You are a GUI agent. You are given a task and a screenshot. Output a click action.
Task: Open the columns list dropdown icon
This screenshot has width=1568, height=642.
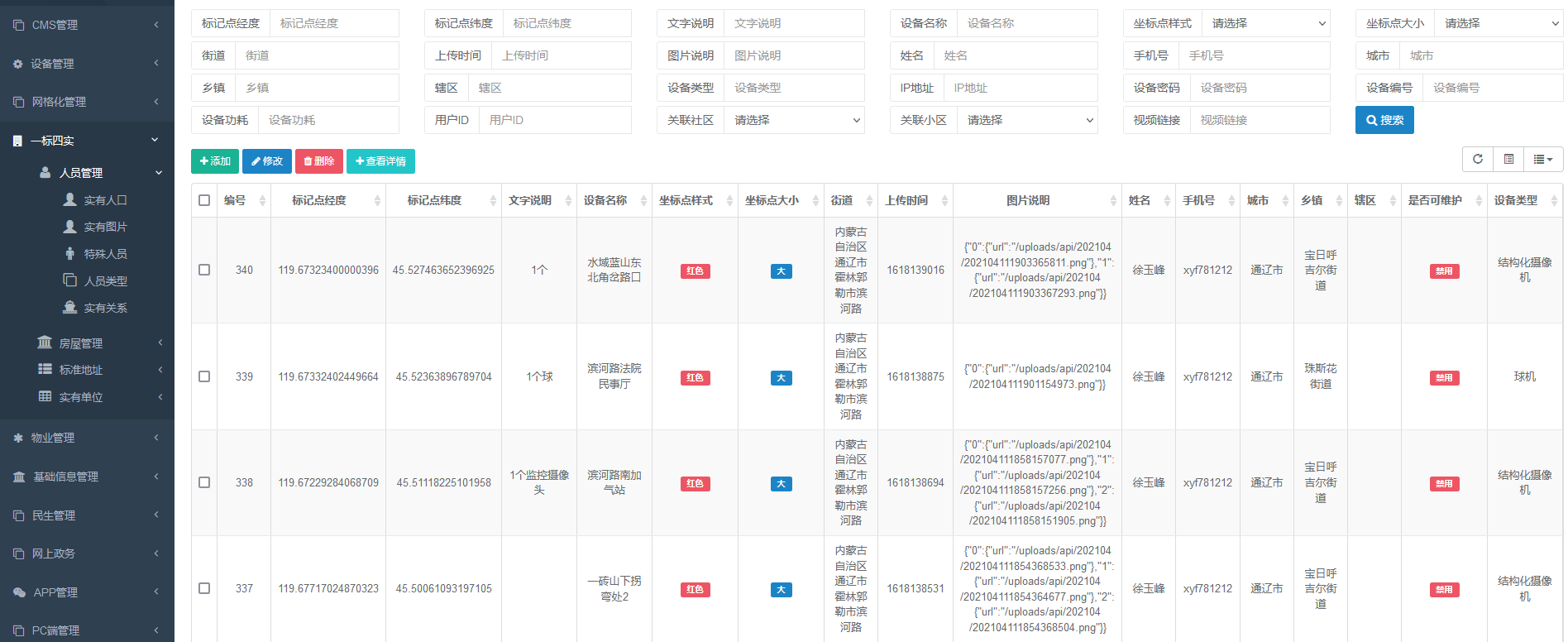(x=1542, y=159)
